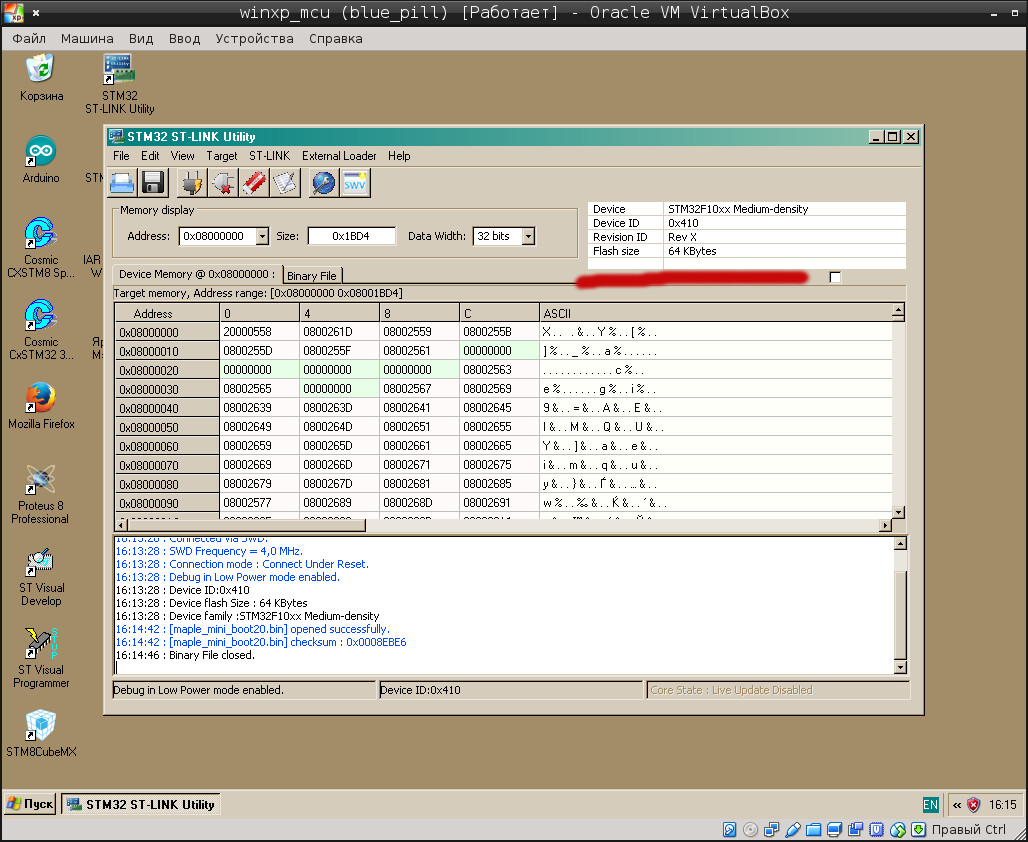Select address row 0x08000040
The image size is (1028, 842).
[167, 408]
